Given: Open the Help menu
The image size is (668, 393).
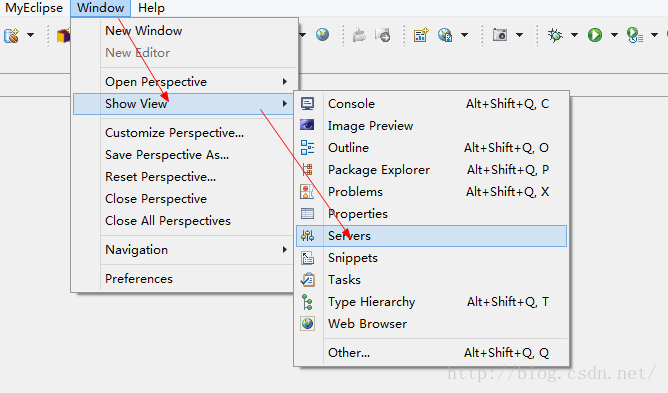Looking at the screenshot, I should [151, 8].
